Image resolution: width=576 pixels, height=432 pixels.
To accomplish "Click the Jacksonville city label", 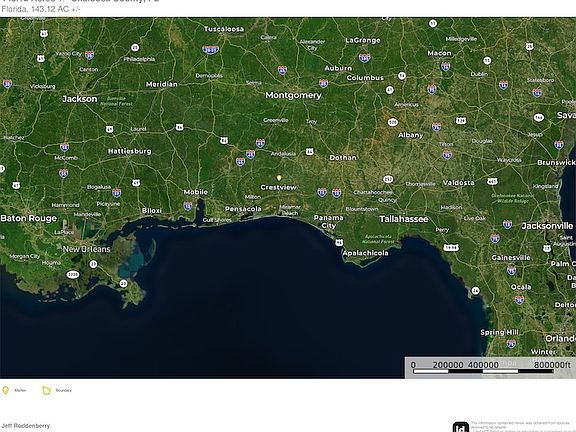I will tap(547, 226).
